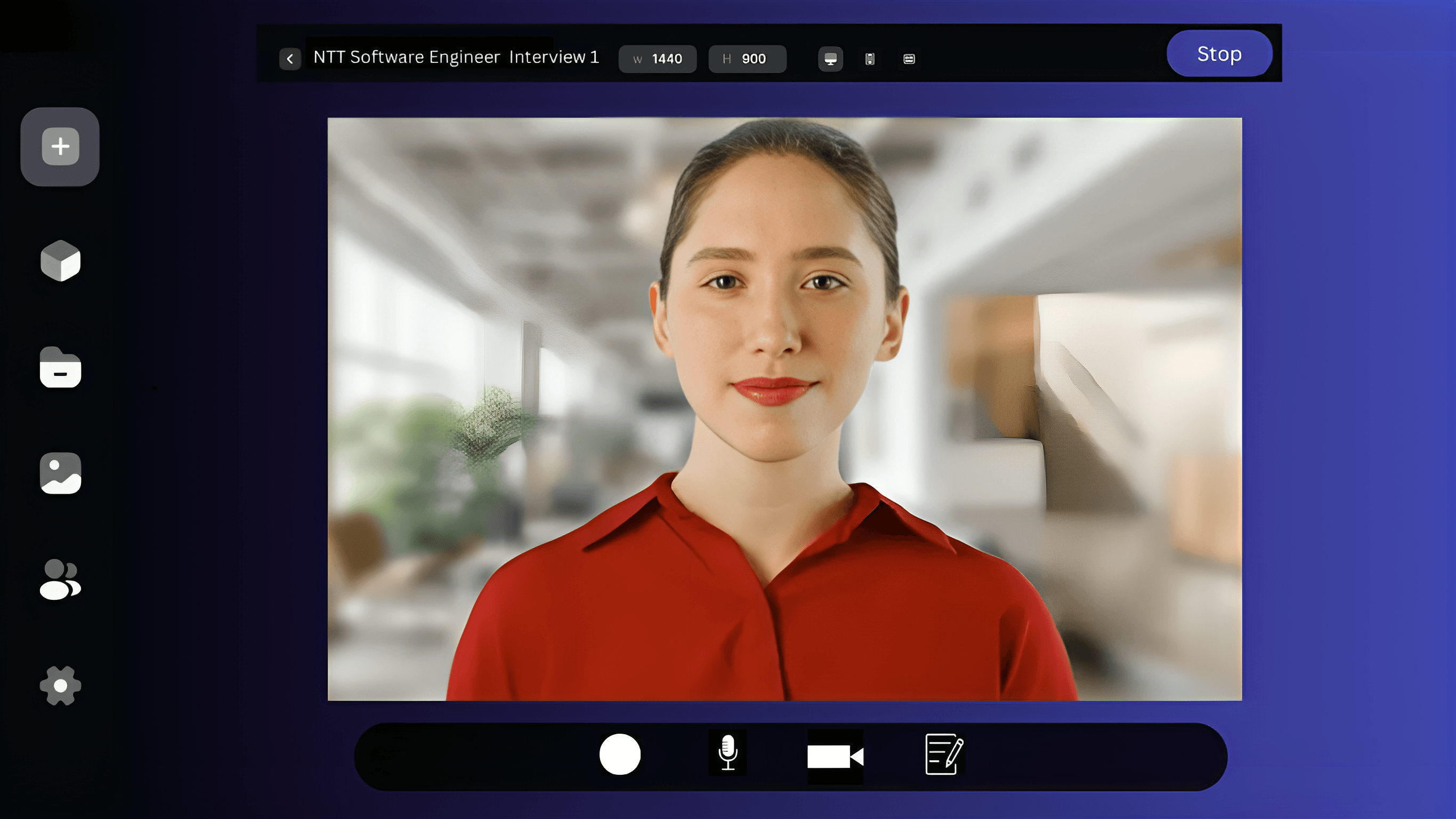This screenshot has width=1456, height=819.
Task: Click the NTT Software Engineer Interview 1 title
Action: point(456,57)
